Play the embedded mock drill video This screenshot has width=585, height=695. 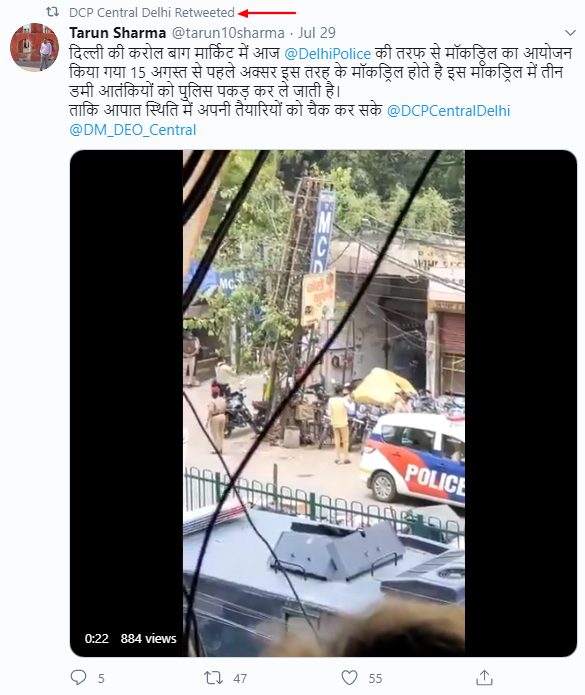coord(323,403)
